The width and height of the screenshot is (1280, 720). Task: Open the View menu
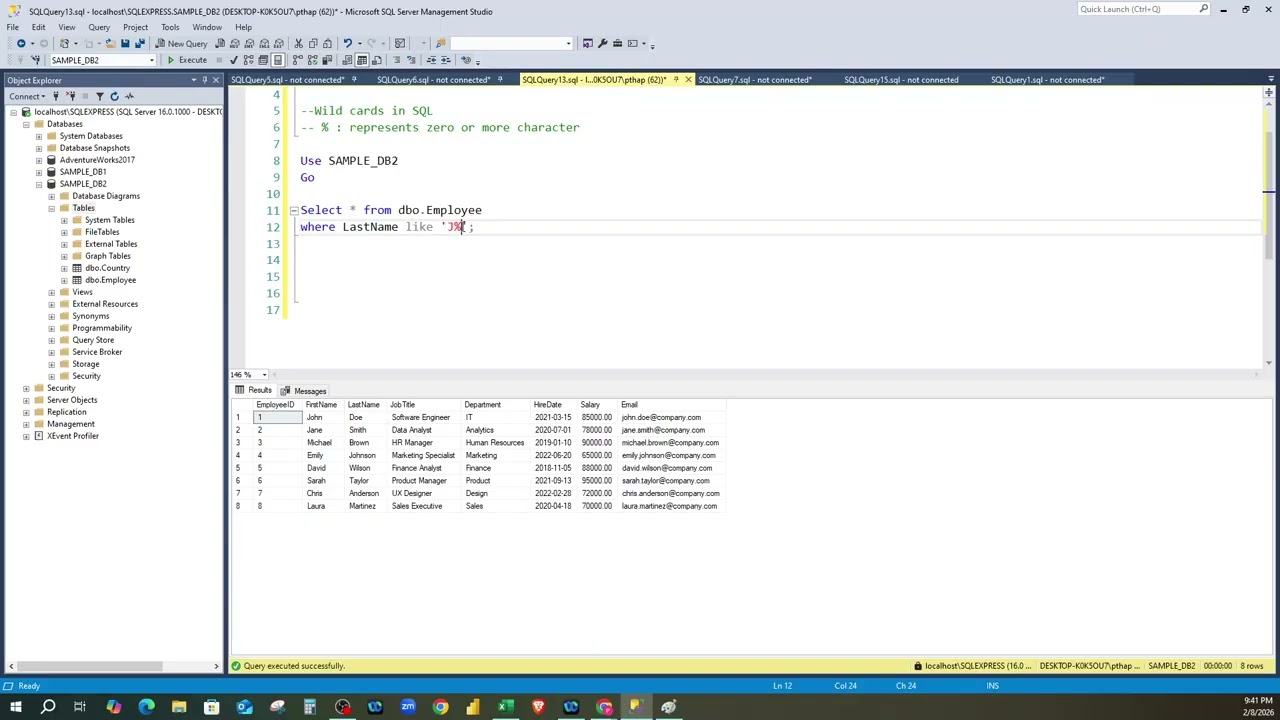[x=66, y=27]
